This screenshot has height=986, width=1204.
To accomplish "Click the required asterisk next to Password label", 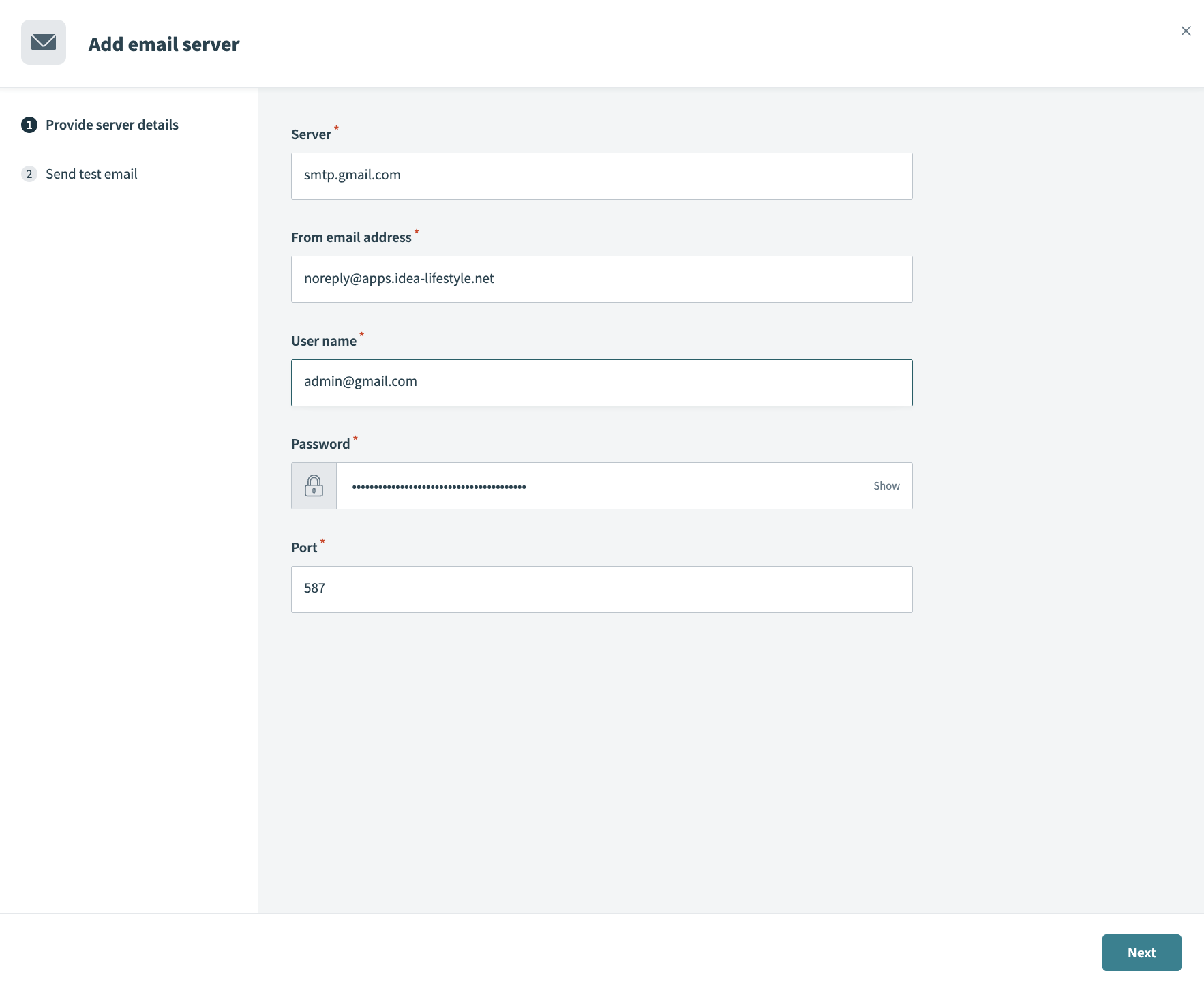I will click(355, 438).
